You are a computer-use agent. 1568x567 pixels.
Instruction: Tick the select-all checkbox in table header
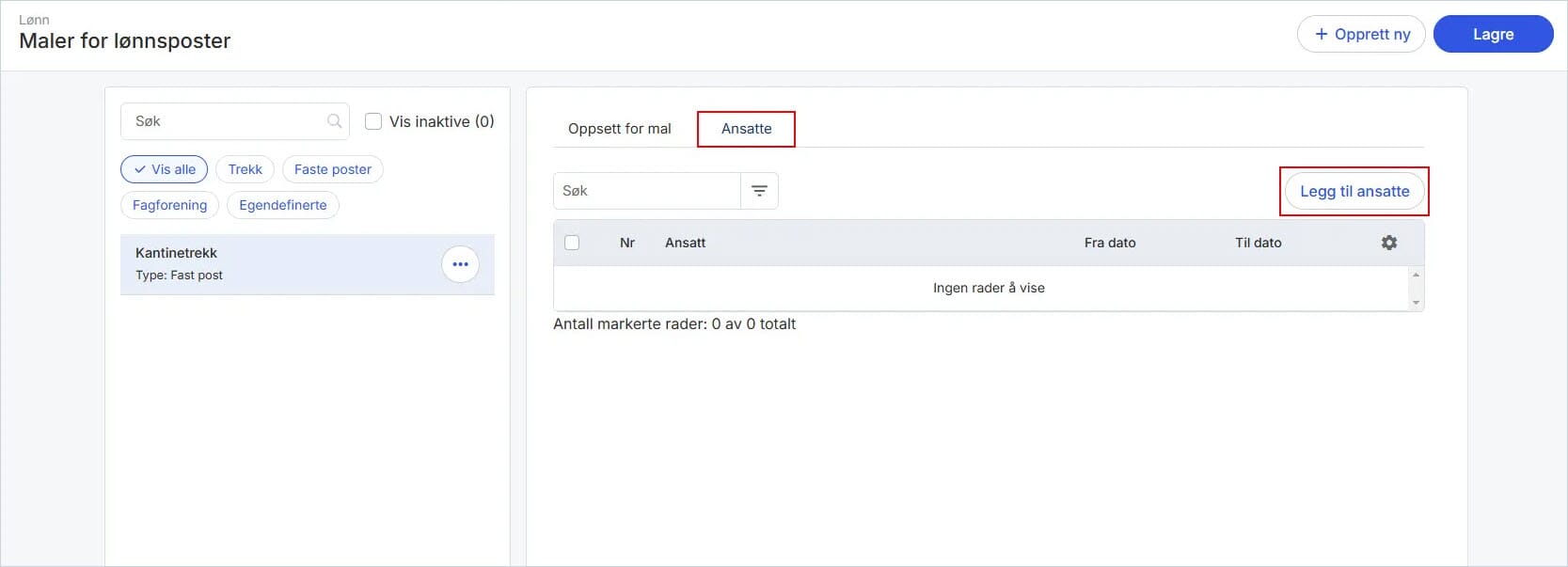pos(572,243)
